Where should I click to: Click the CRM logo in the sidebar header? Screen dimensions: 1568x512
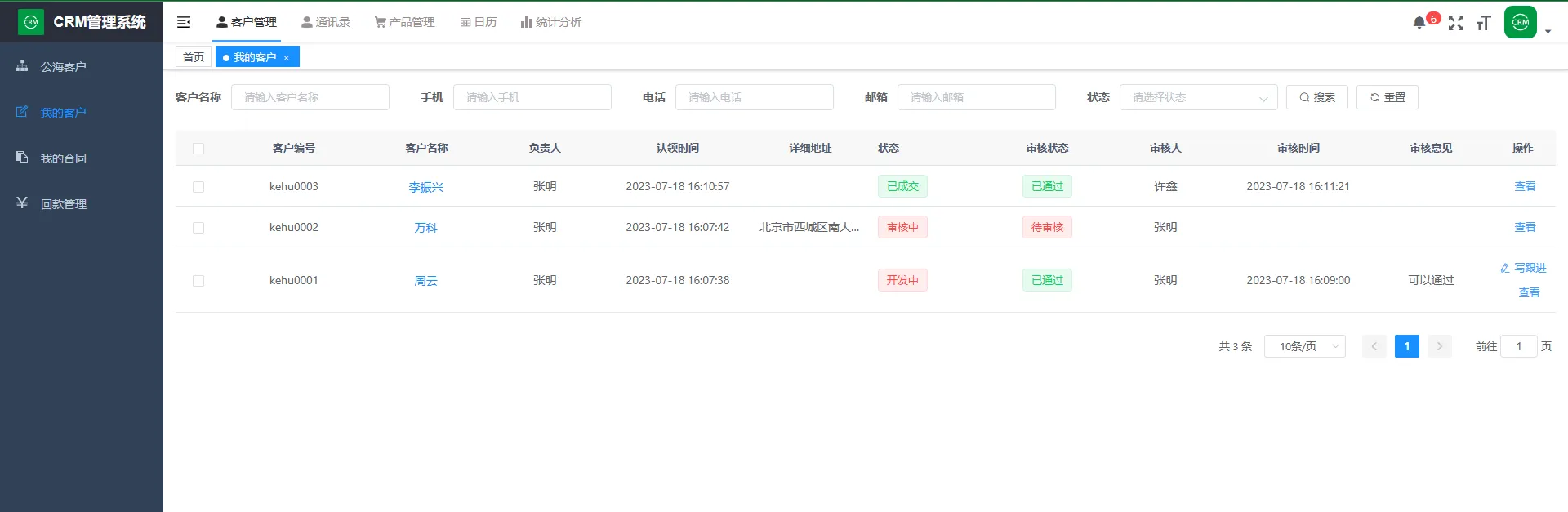pyautogui.click(x=31, y=22)
